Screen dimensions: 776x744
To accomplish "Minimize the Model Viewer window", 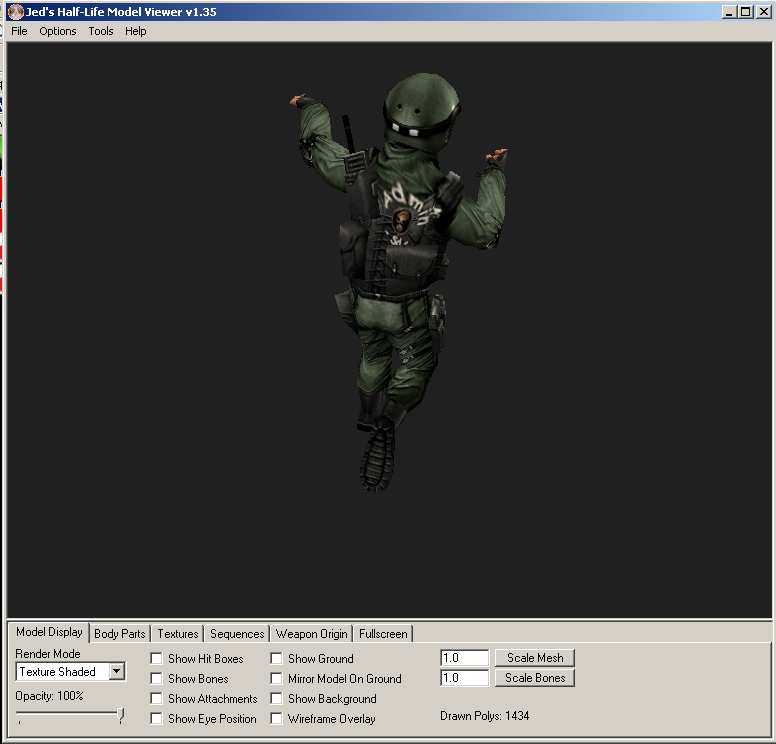I will [728, 11].
